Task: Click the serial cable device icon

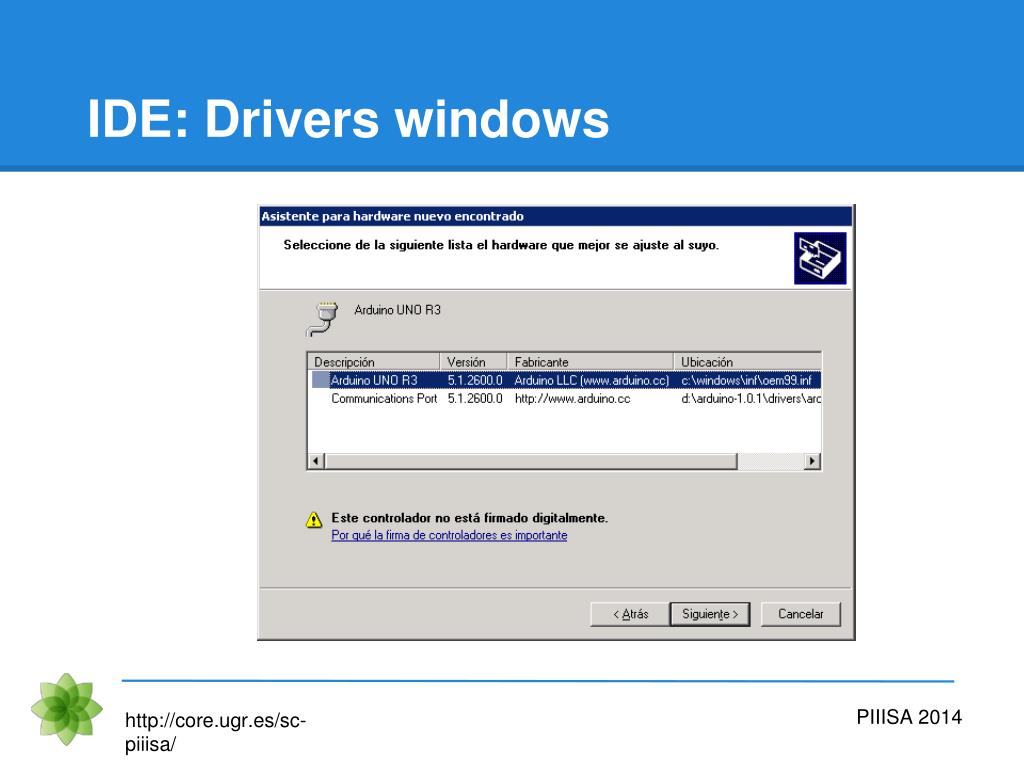Action: tap(323, 319)
